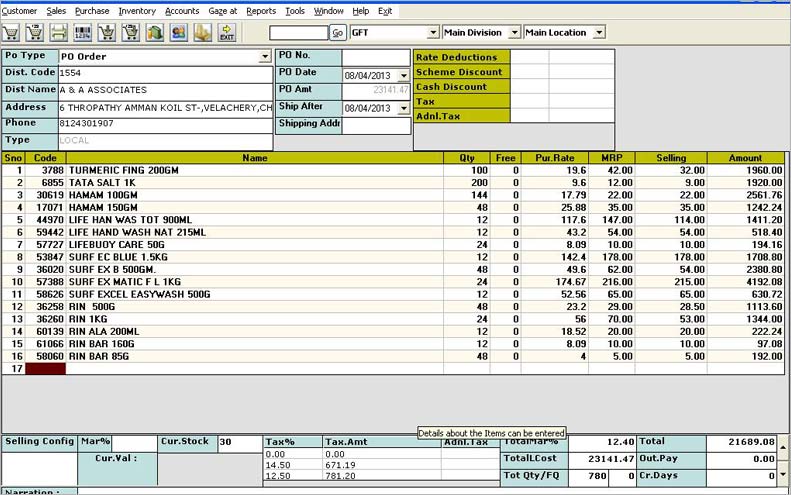Click the Cr.Days value field

tap(742, 476)
